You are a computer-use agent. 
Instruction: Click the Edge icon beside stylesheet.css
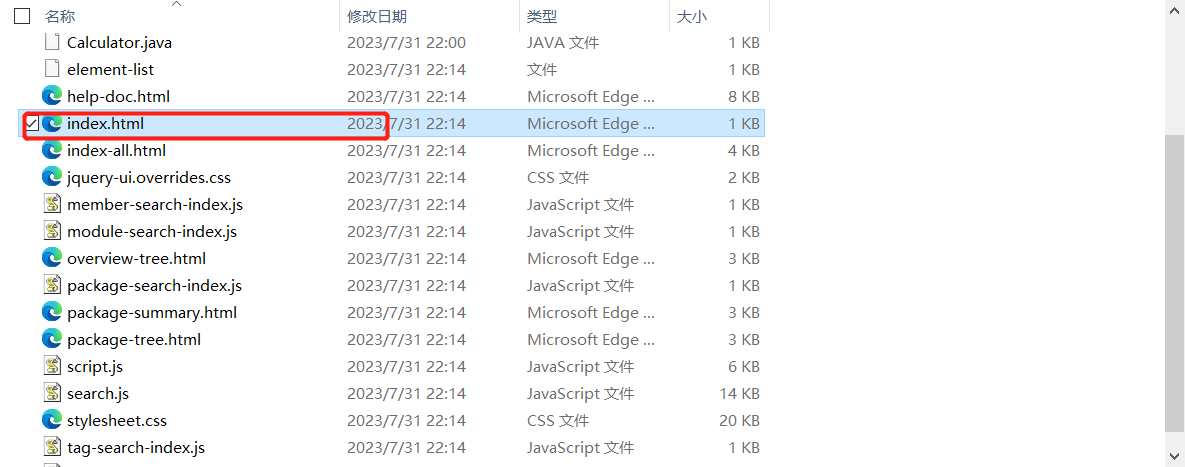point(51,420)
